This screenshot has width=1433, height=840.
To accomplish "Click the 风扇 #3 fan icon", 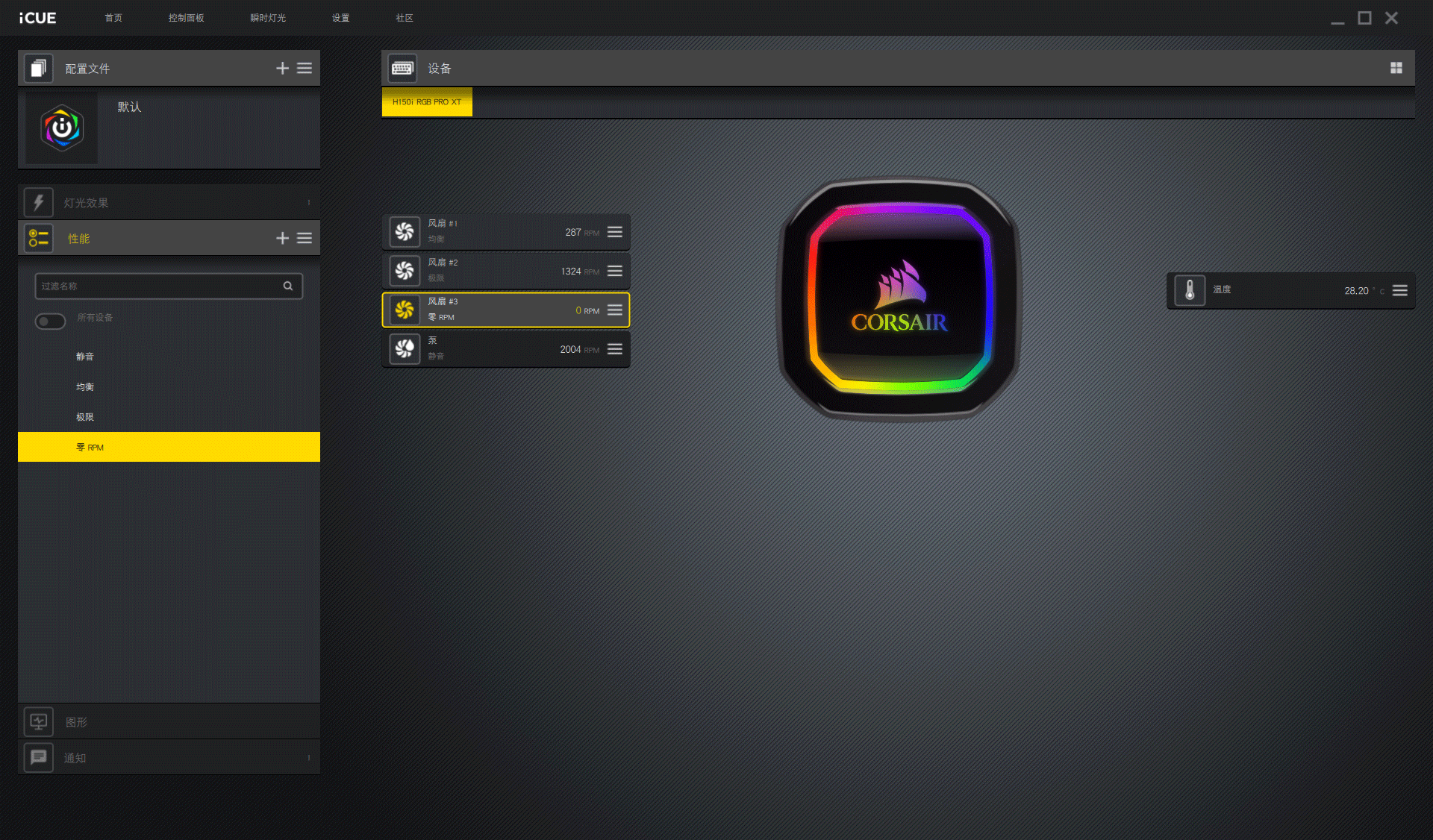I will coord(405,310).
